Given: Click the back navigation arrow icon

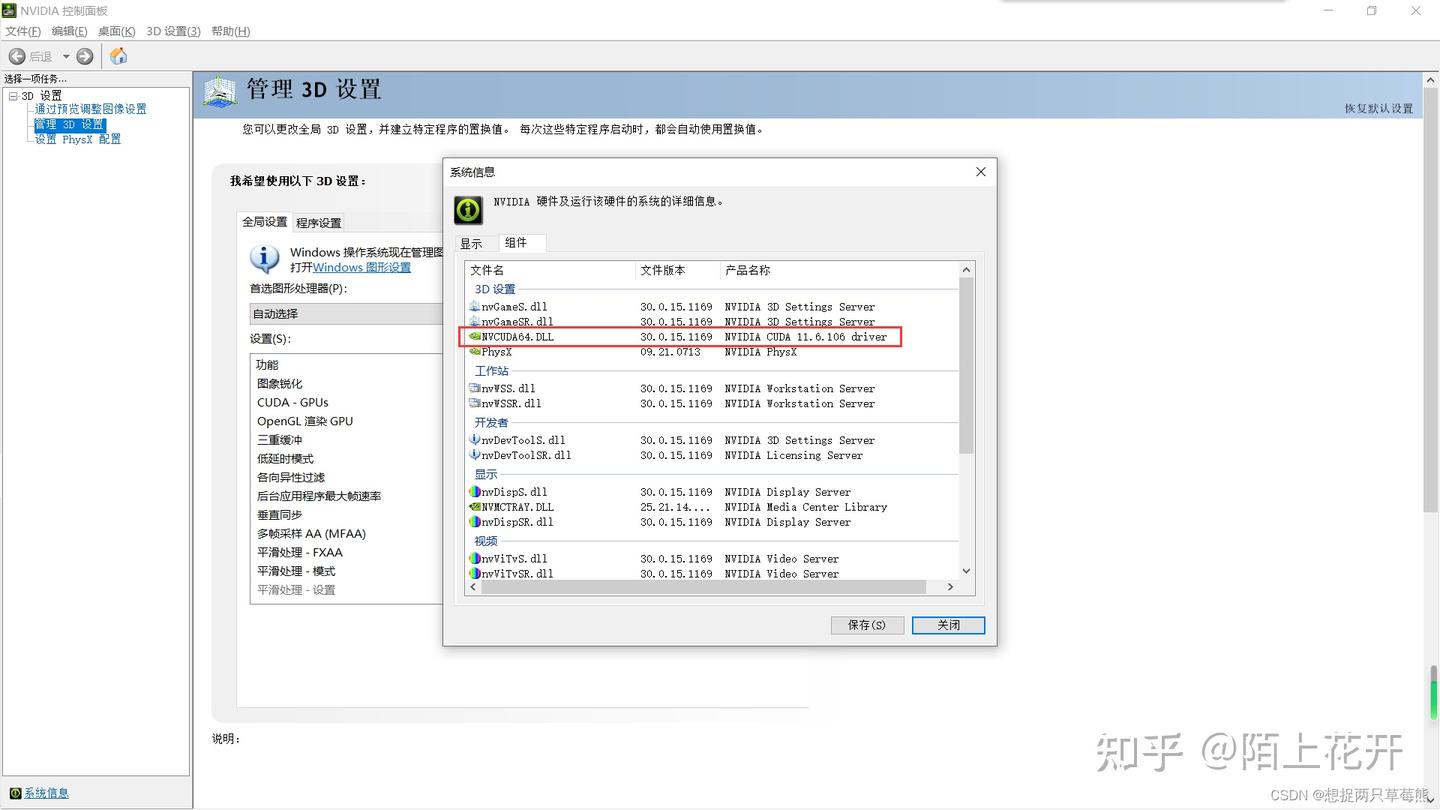Looking at the screenshot, I should [17, 55].
